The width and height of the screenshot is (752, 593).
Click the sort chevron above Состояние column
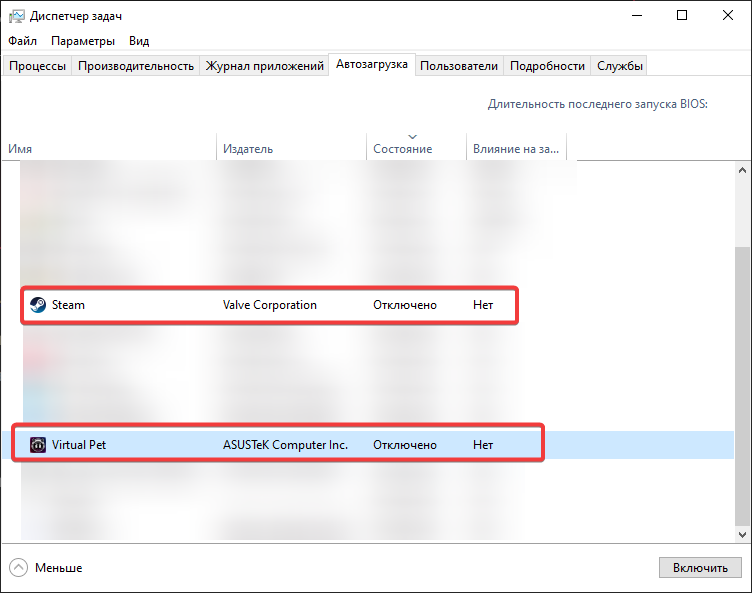coord(413,136)
